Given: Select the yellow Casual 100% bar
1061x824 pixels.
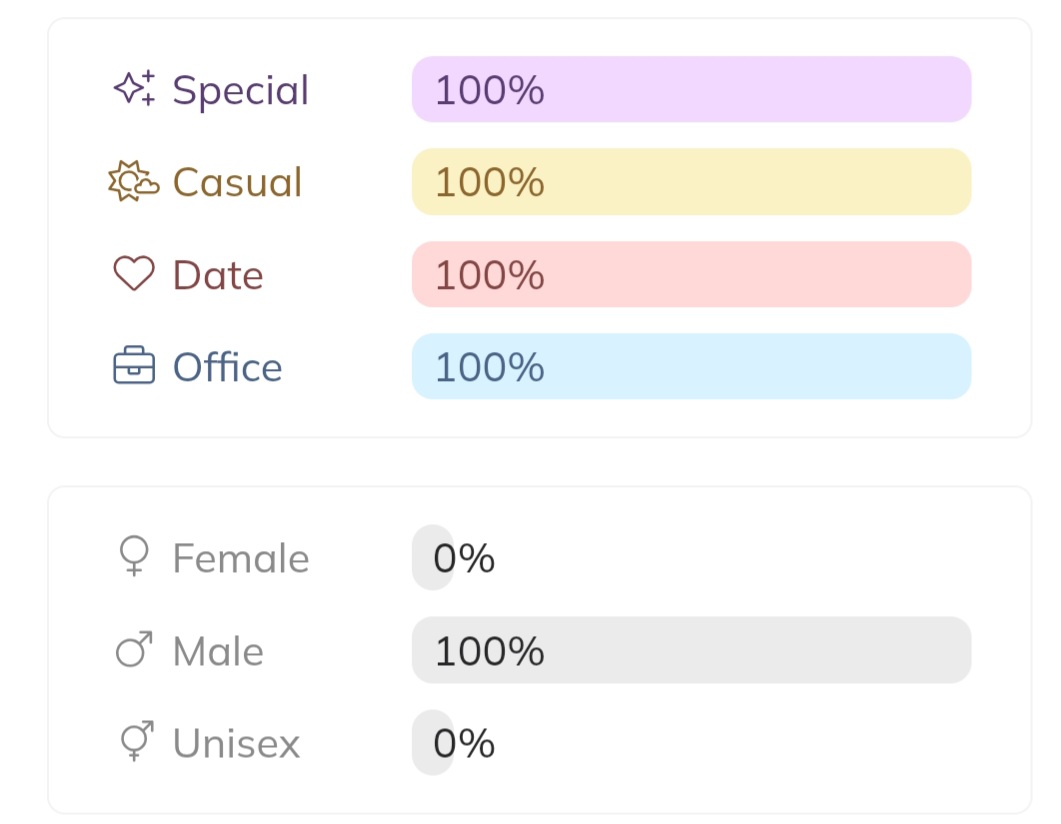Looking at the screenshot, I should [x=691, y=182].
